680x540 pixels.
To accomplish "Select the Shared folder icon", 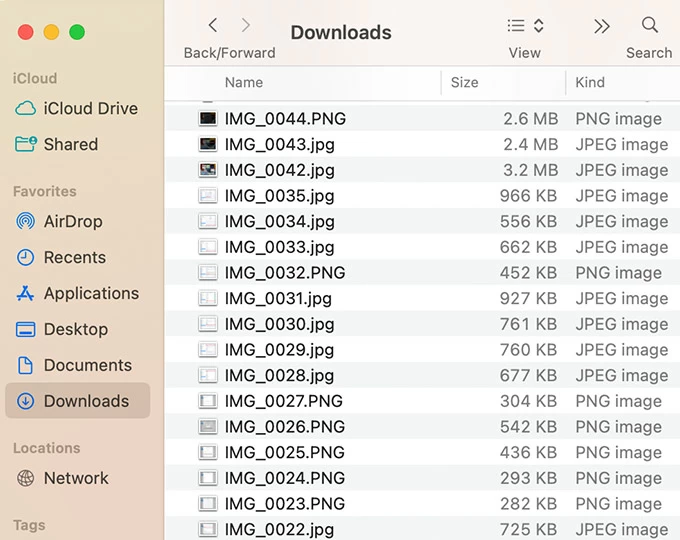I will pos(26,144).
